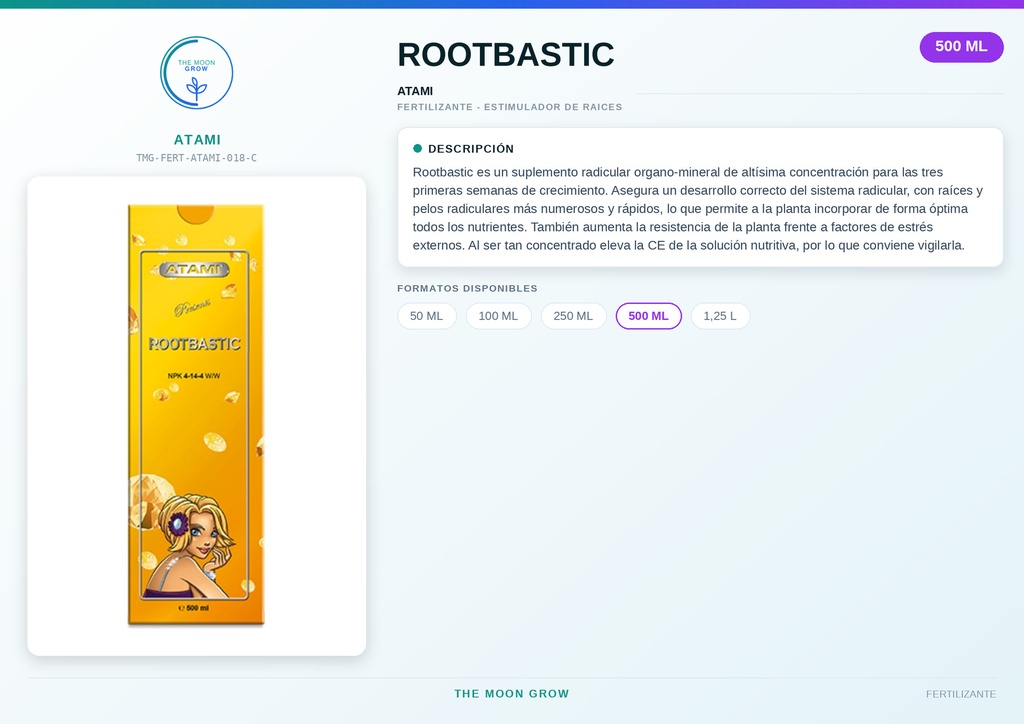Image resolution: width=1024 pixels, height=724 pixels.
Task: Select the 250 ML format pill
Action: point(573,316)
